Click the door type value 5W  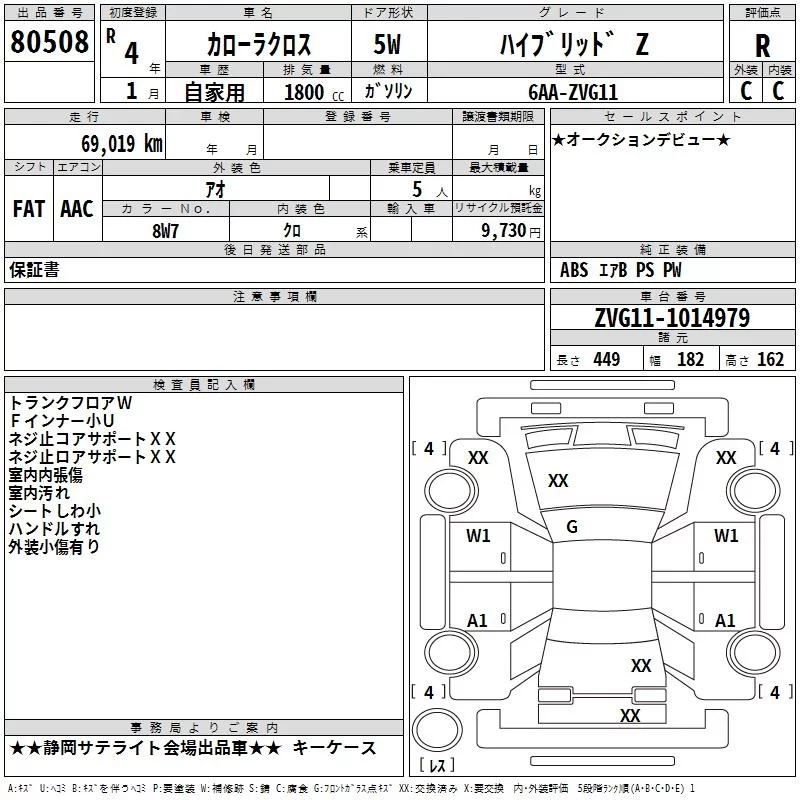(387, 45)
